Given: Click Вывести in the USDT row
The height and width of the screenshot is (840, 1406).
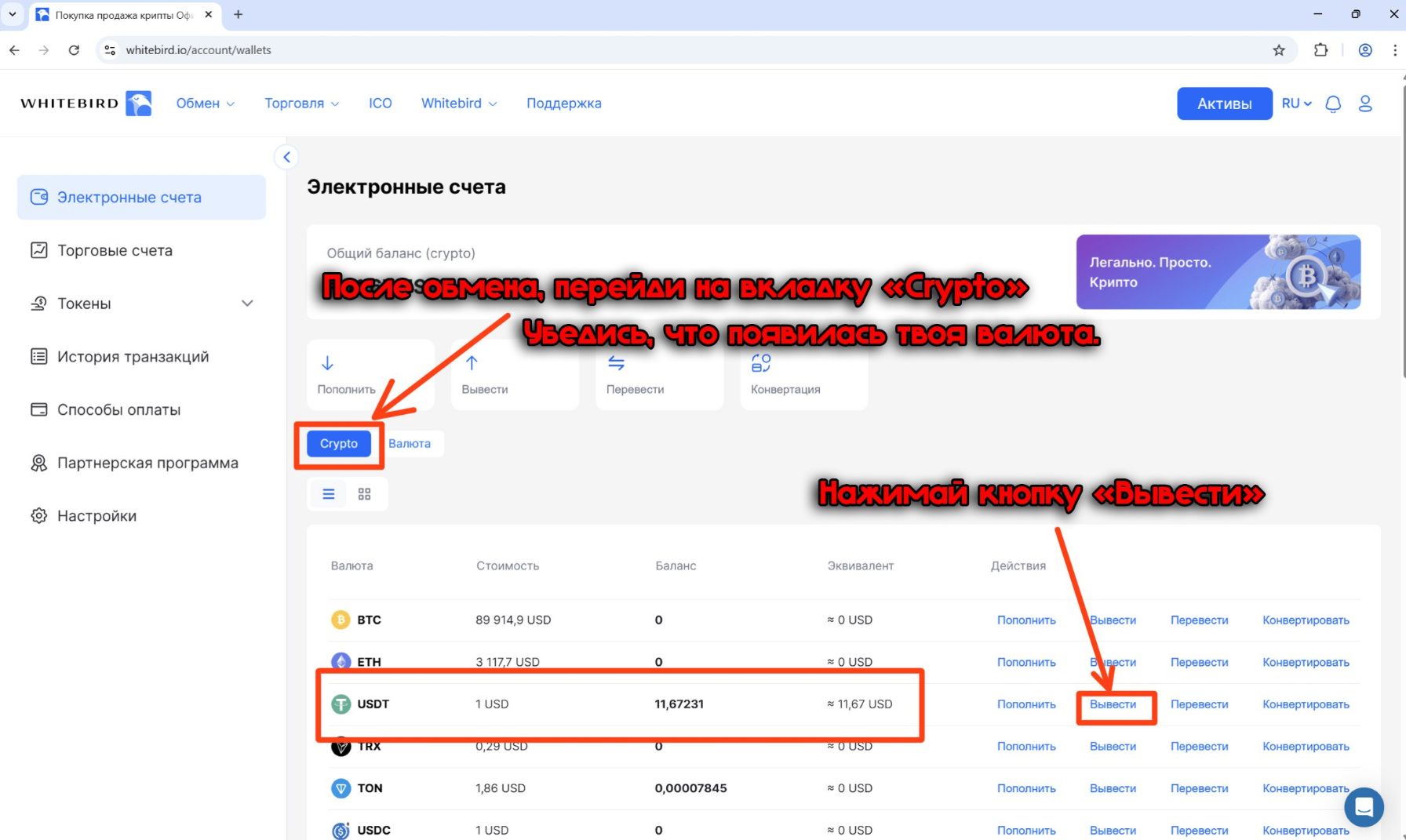Looking at the screenshot, I should coord(1113,704).
